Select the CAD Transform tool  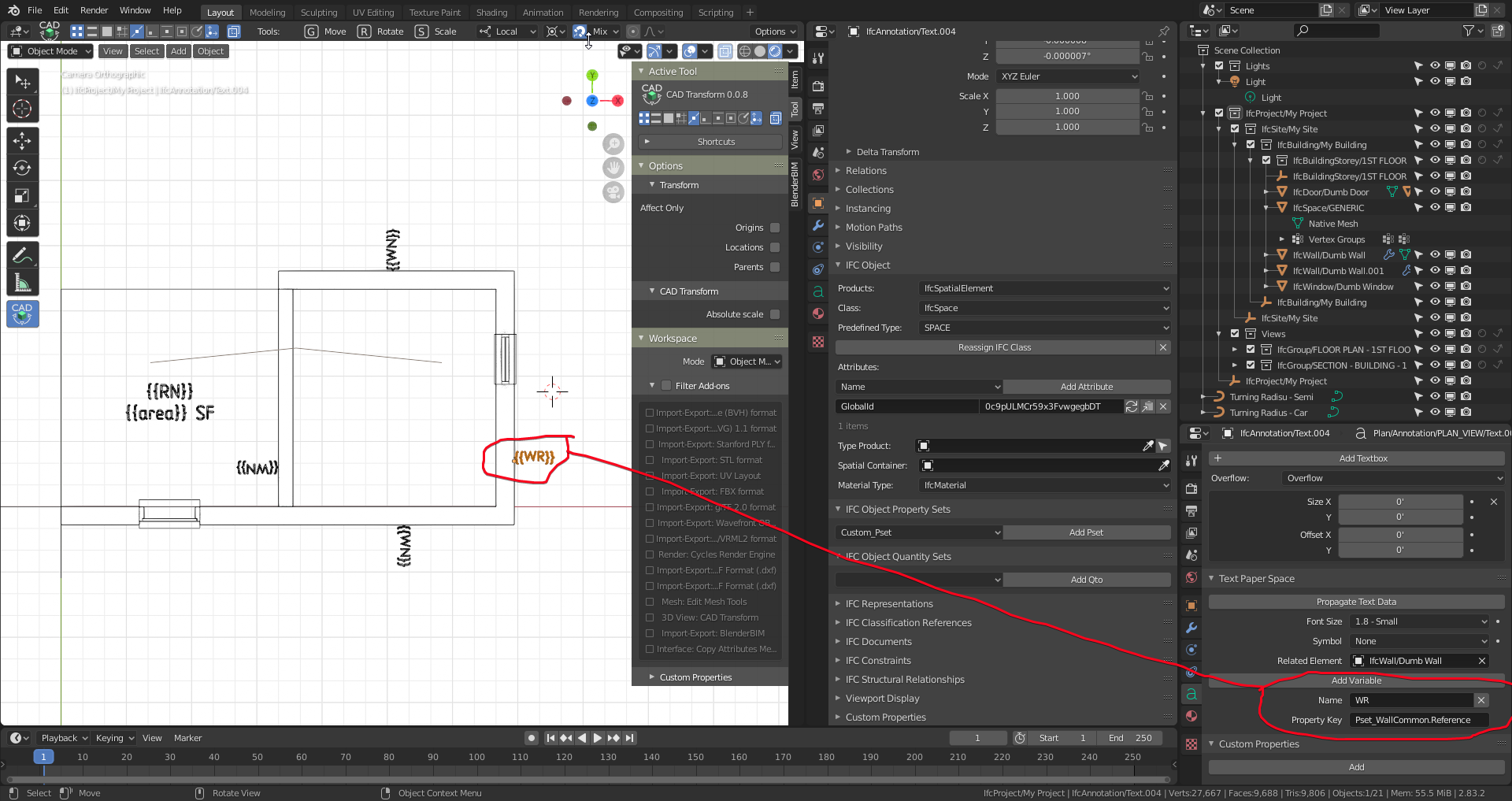(x=23, y=313)
